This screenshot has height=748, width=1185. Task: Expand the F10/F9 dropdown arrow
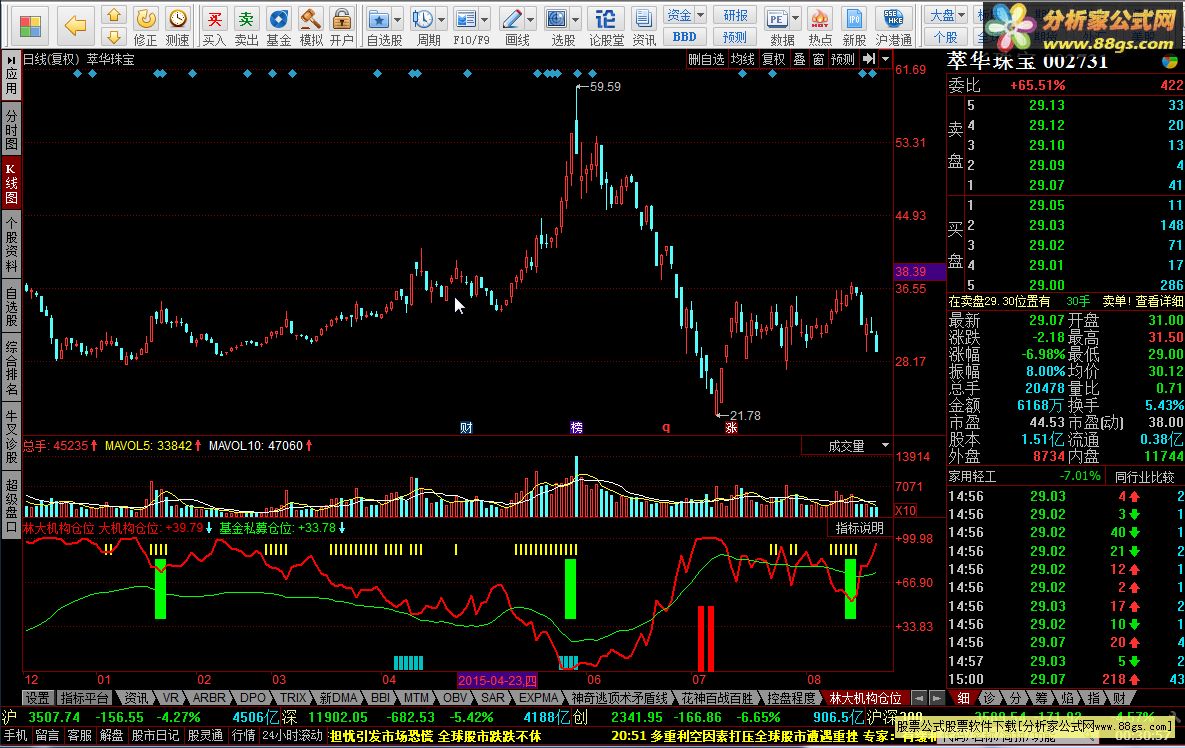point(484,20)
